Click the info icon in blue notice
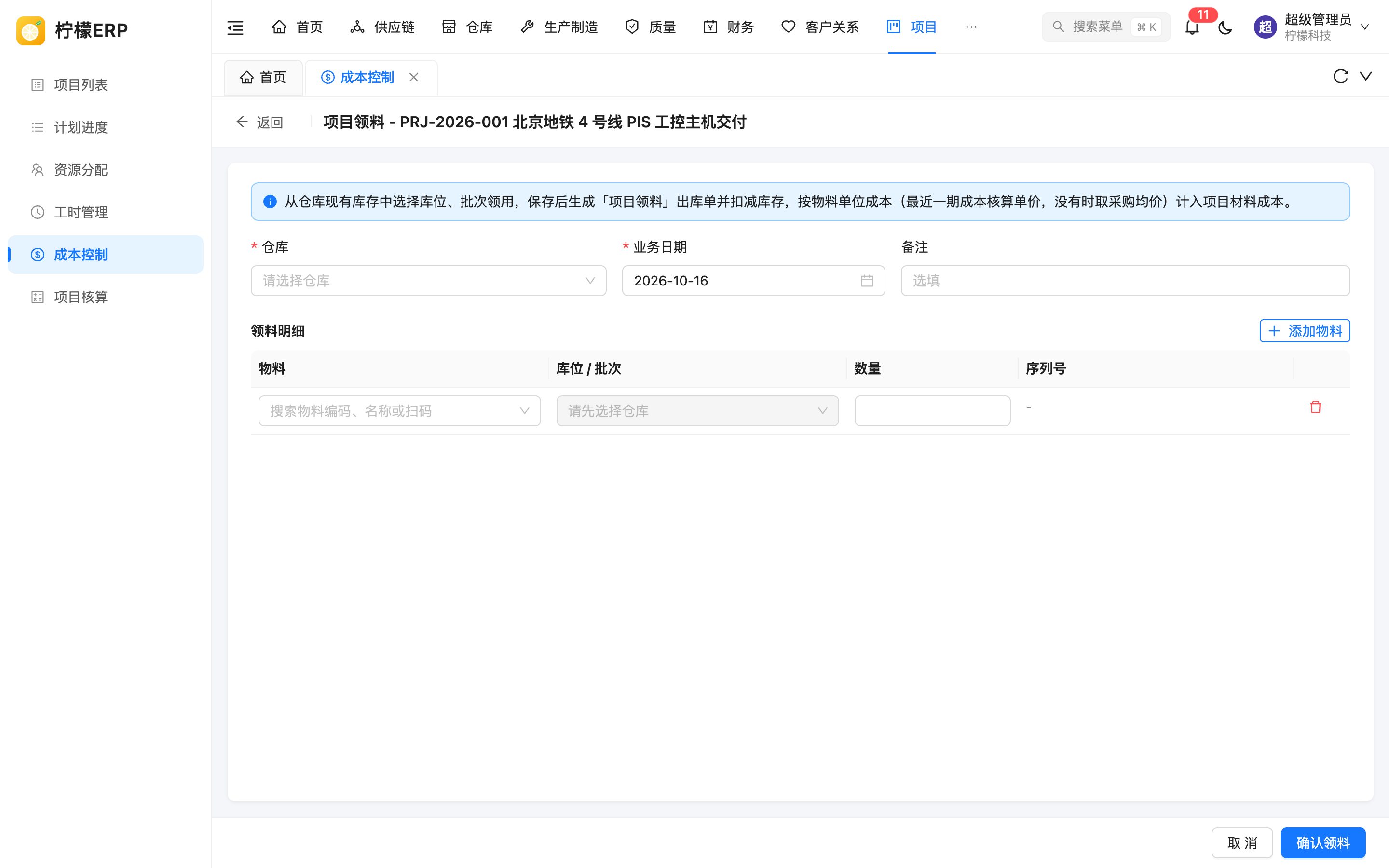The image size is (1389, 868). pos(270,202)
